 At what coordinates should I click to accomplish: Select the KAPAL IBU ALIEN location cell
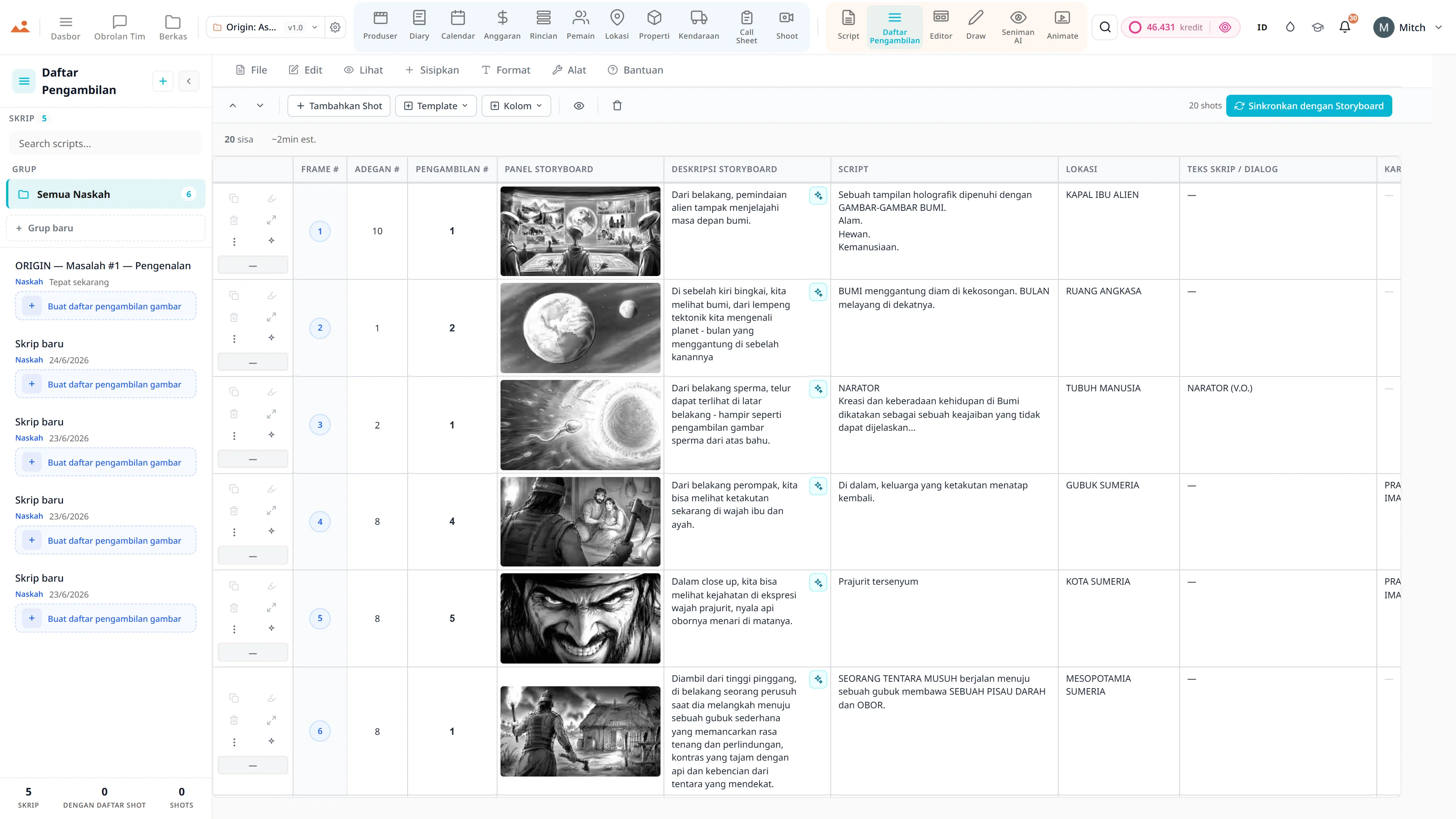(1118, 231)
